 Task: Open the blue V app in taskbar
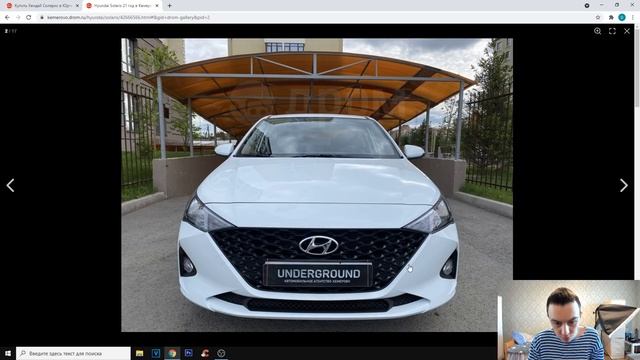coord(156,353)
